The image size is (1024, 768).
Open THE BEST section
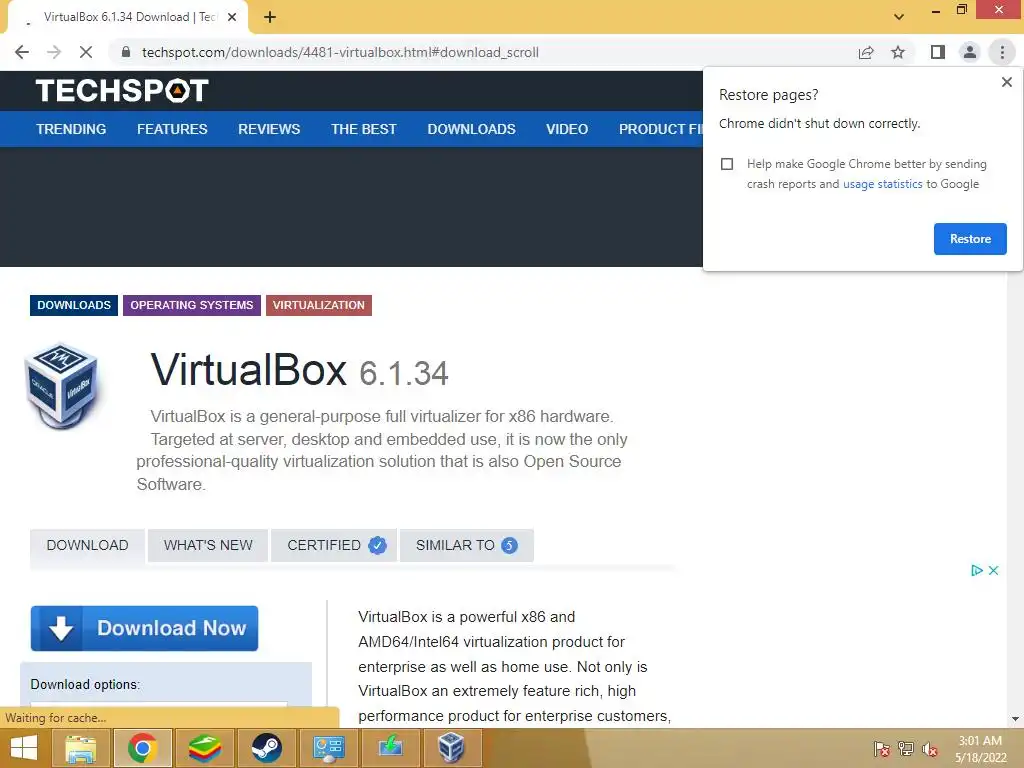364,129
